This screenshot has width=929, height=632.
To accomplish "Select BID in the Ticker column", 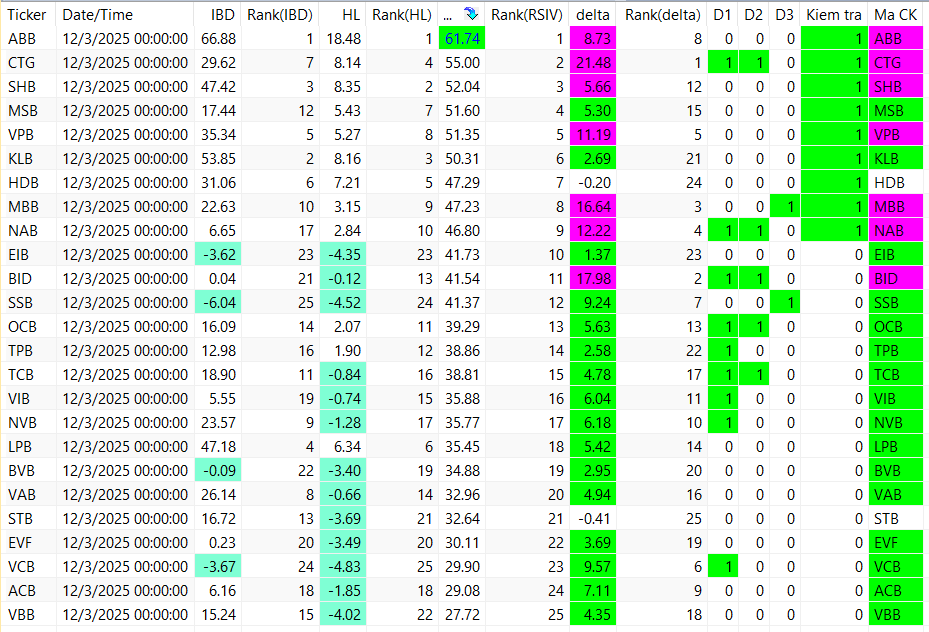I will 20,278.
